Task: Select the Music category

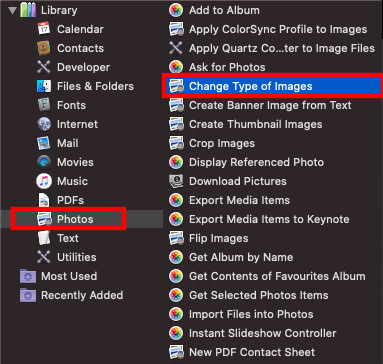Action: (x=72, y=181)
